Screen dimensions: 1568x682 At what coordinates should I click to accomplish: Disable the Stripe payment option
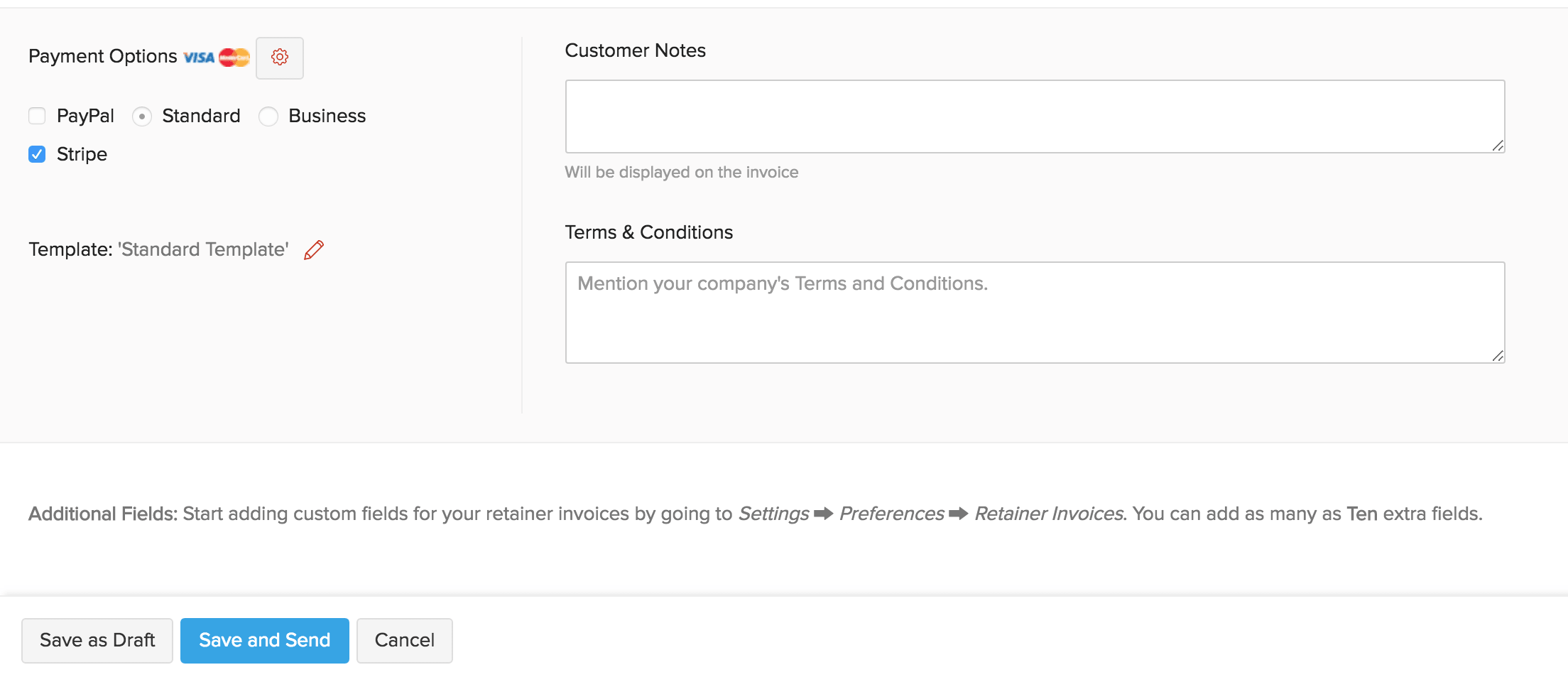[37, 154]
